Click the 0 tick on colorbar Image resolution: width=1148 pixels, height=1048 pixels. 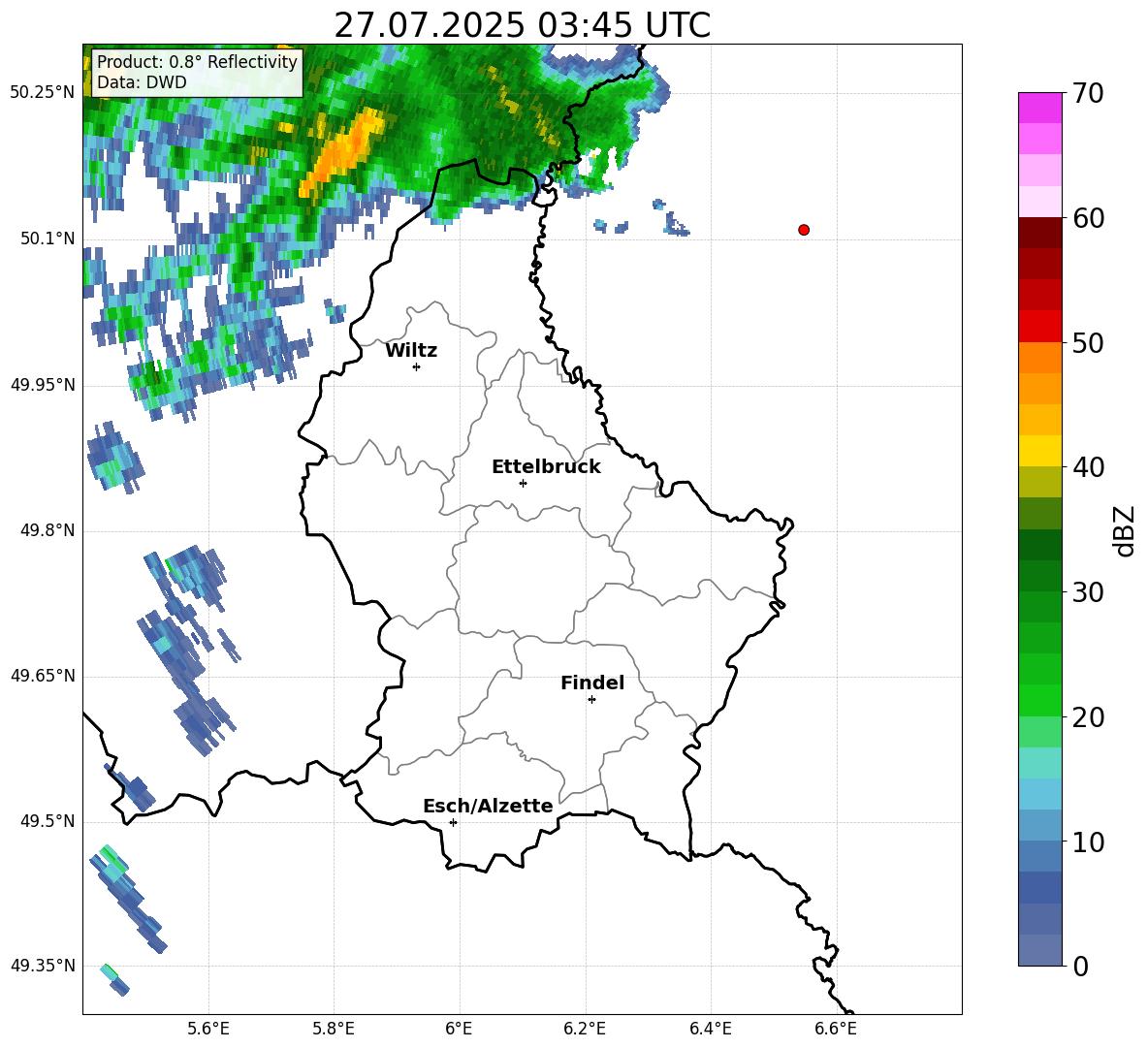pyautogui.click(x=1081, y=966)
